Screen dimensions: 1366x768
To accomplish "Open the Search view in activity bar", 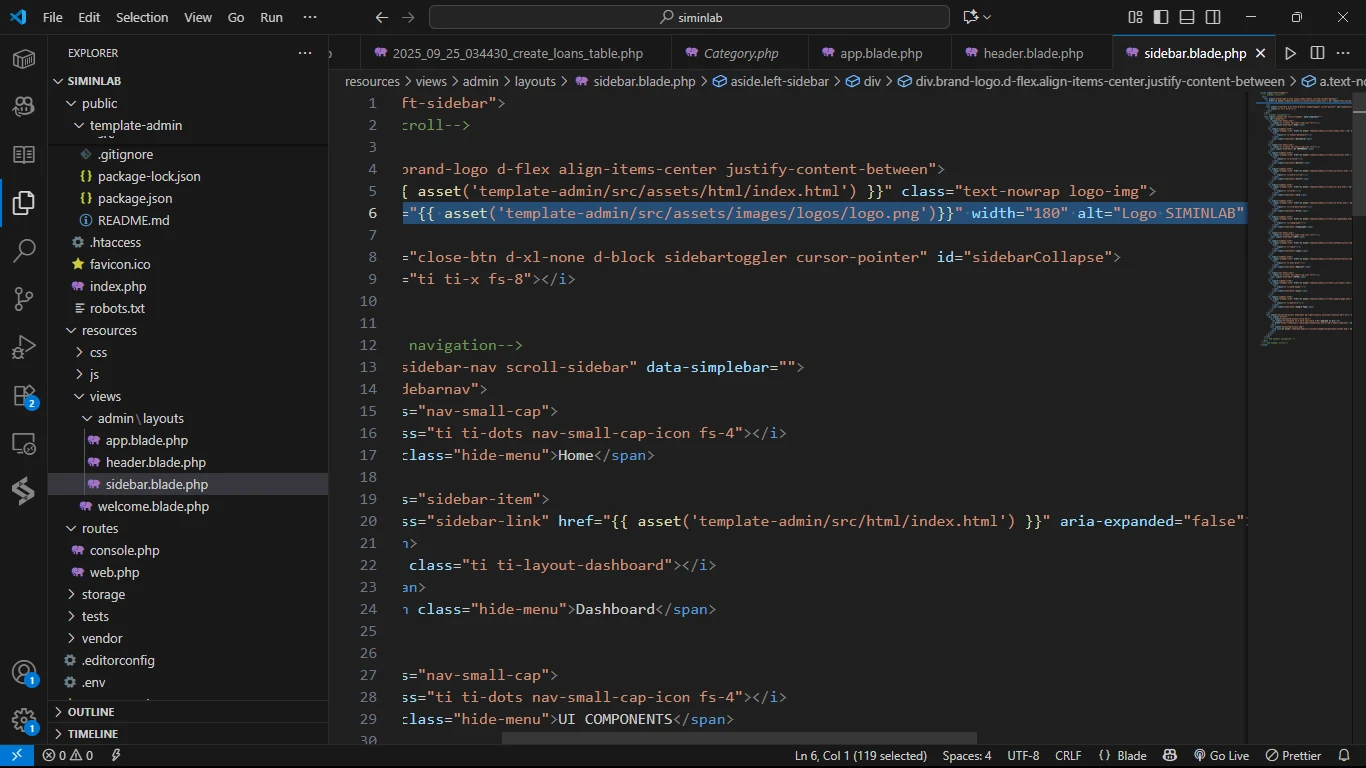I will [x=24, y=250].
